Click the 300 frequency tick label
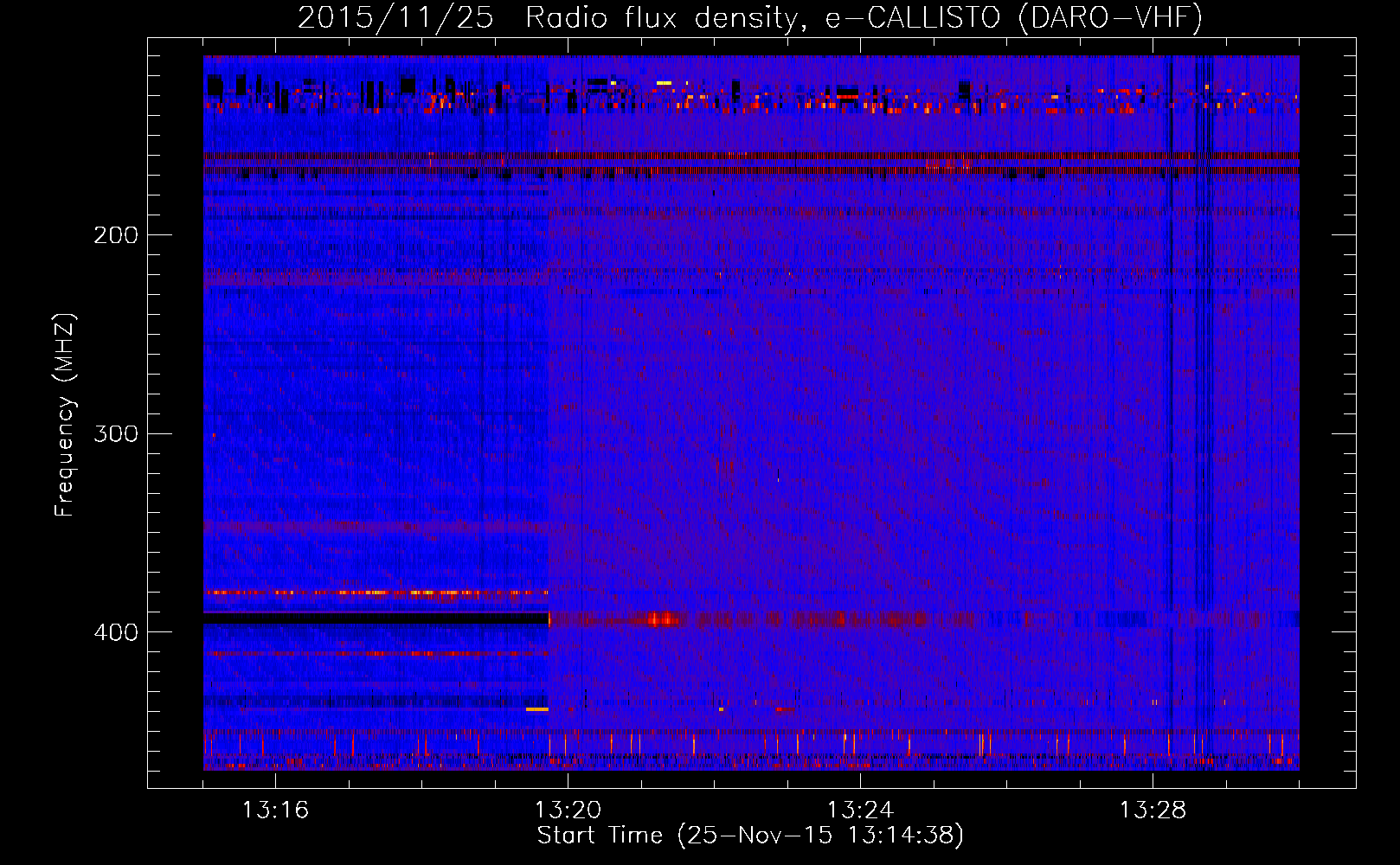This screenshot has width=1400, height=865. coord(116,433)
